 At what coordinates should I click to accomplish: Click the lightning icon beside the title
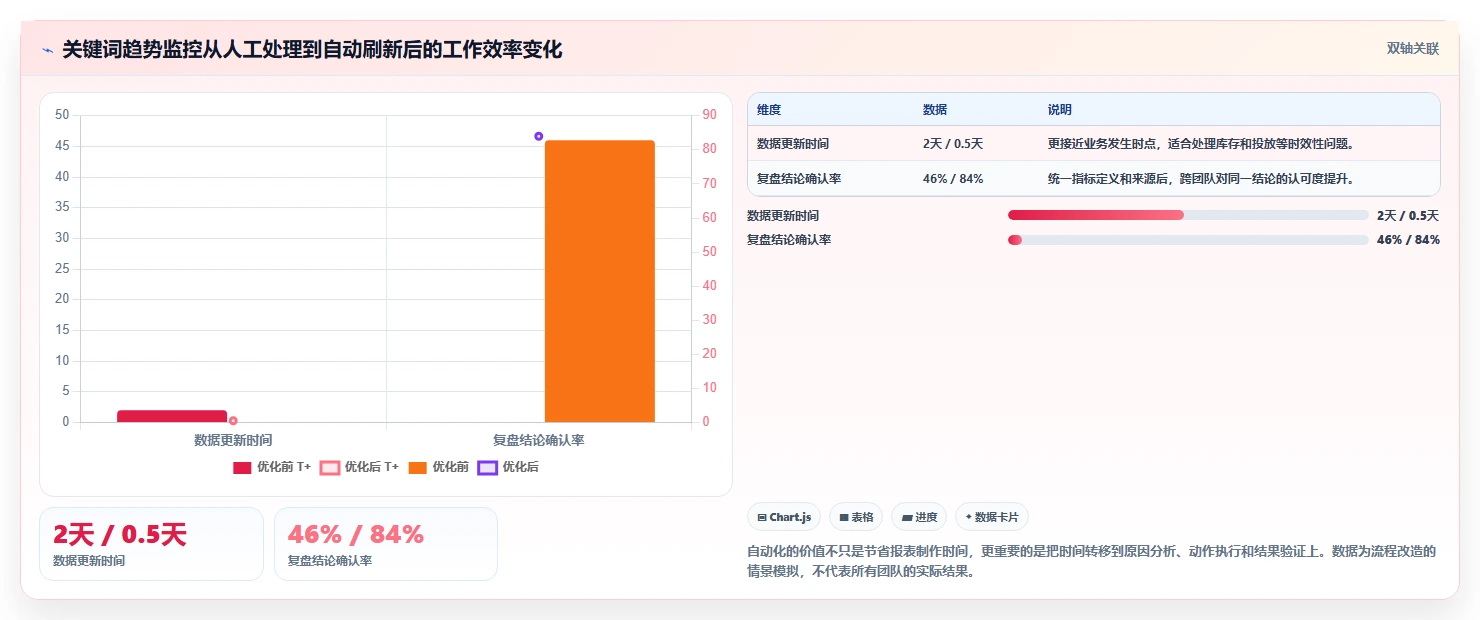[47, 50]
